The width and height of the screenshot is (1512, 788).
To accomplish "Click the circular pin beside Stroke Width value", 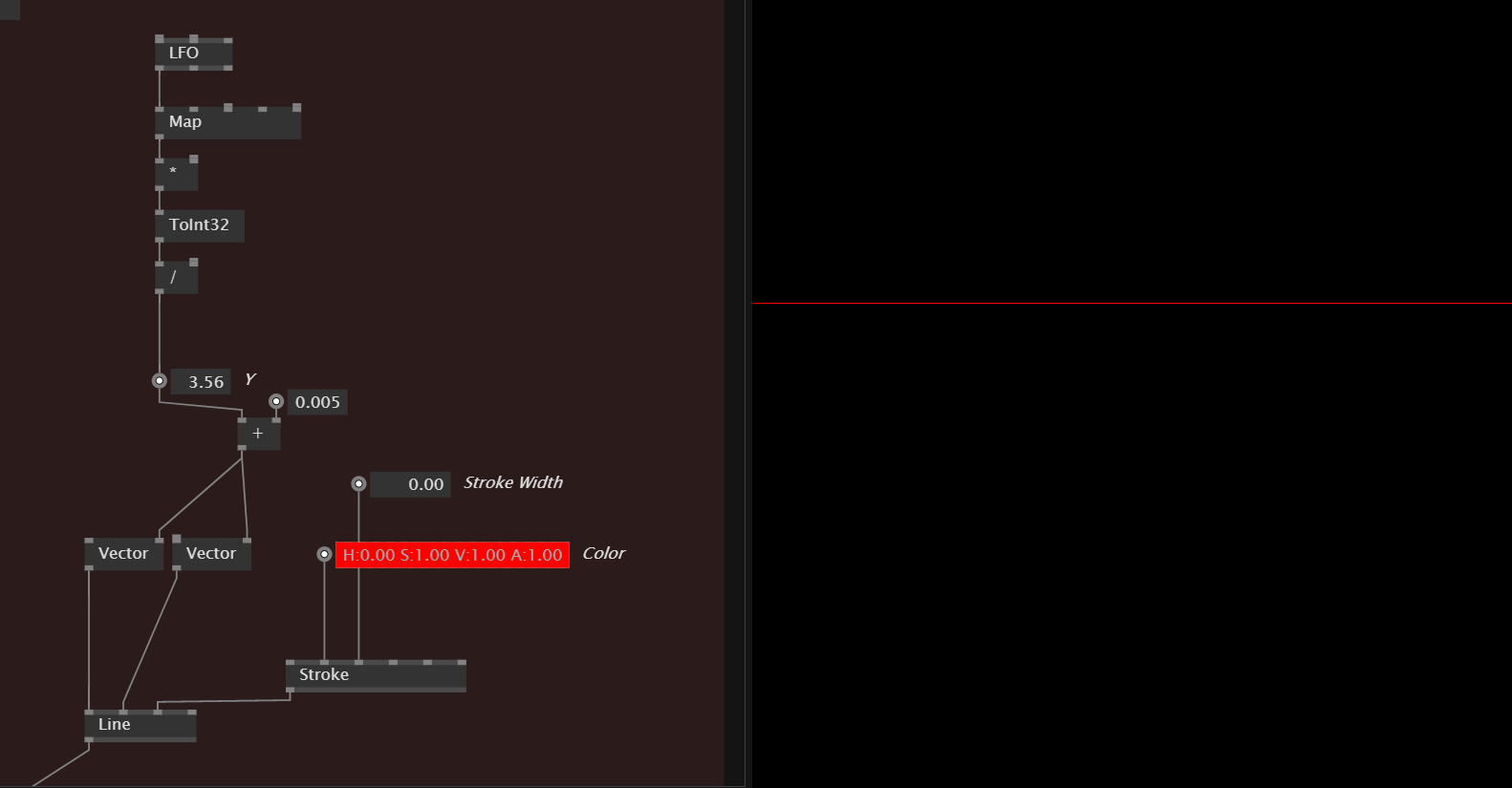I will point(358,484).
